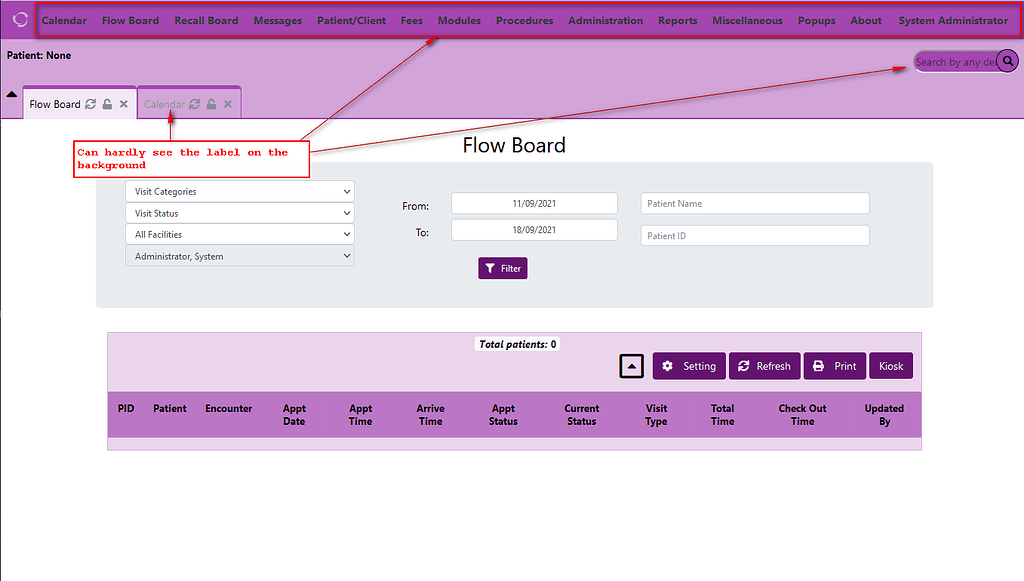
Task: Click the Kiosk button
Action: click(890, 366)
